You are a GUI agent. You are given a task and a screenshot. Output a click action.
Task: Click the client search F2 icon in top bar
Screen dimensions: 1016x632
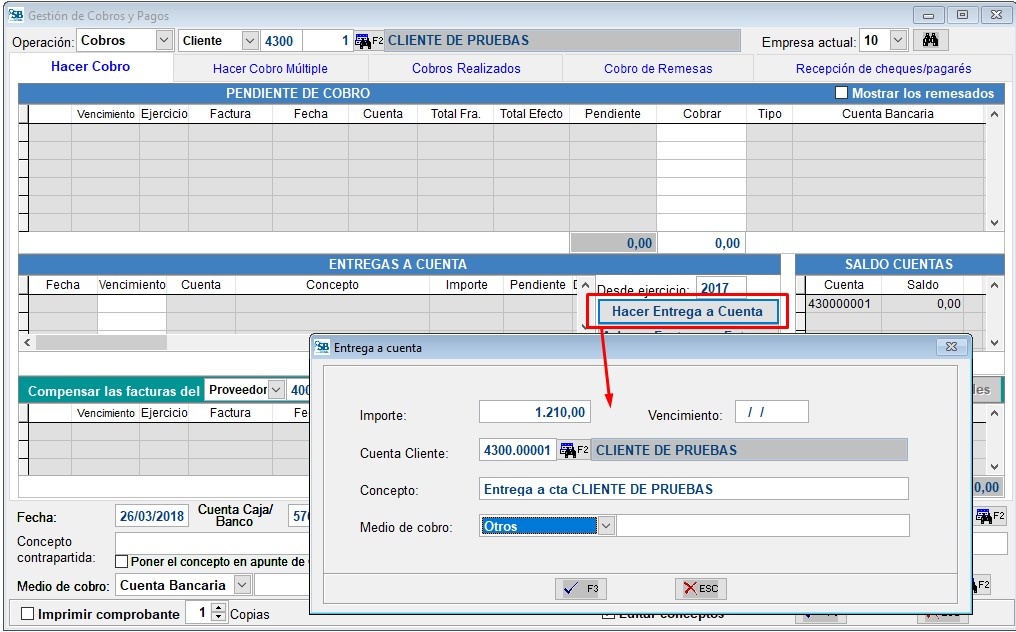tap(368, 41)
